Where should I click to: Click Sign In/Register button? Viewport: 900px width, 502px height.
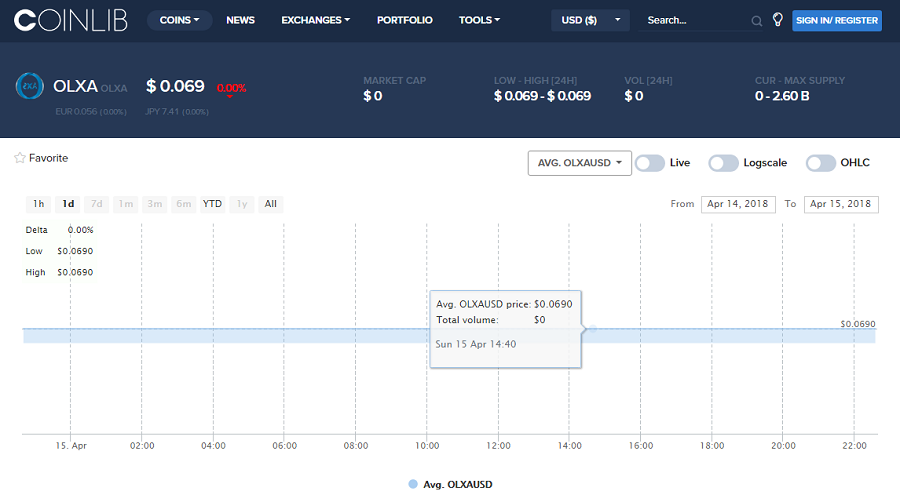[837, 21]
